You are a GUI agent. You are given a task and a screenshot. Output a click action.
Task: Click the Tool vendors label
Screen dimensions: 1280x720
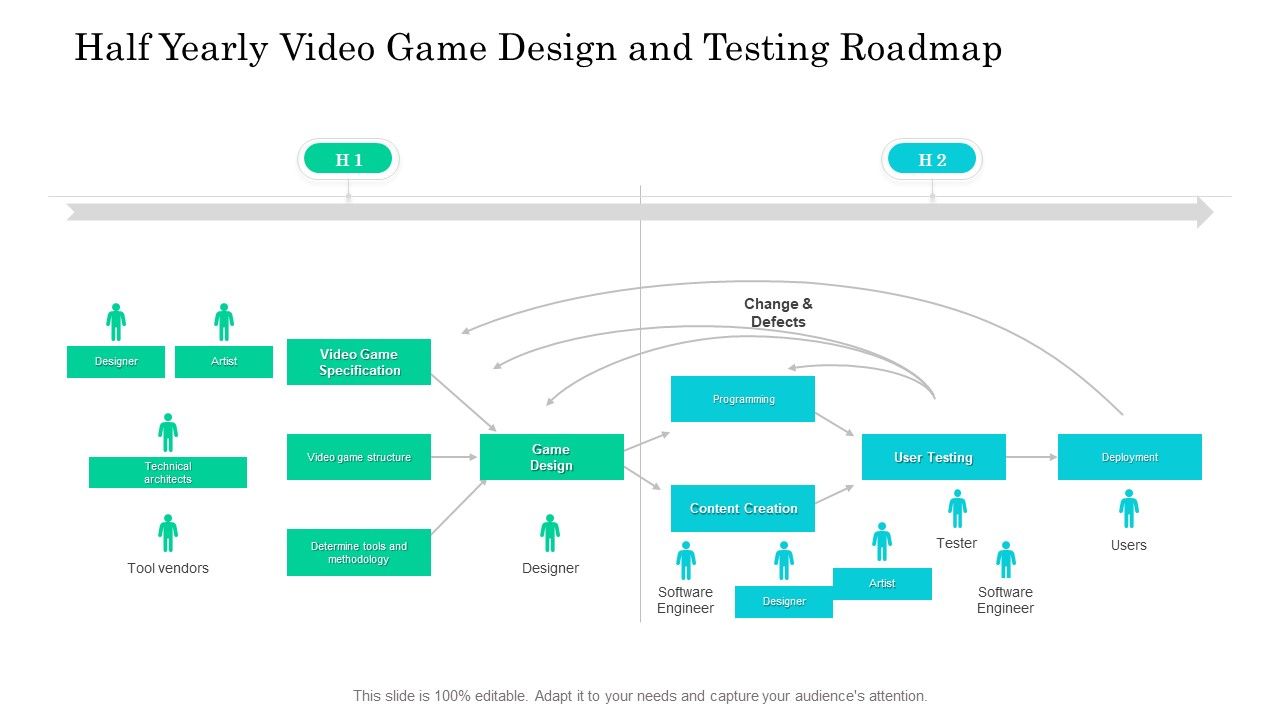coord(168,568)
